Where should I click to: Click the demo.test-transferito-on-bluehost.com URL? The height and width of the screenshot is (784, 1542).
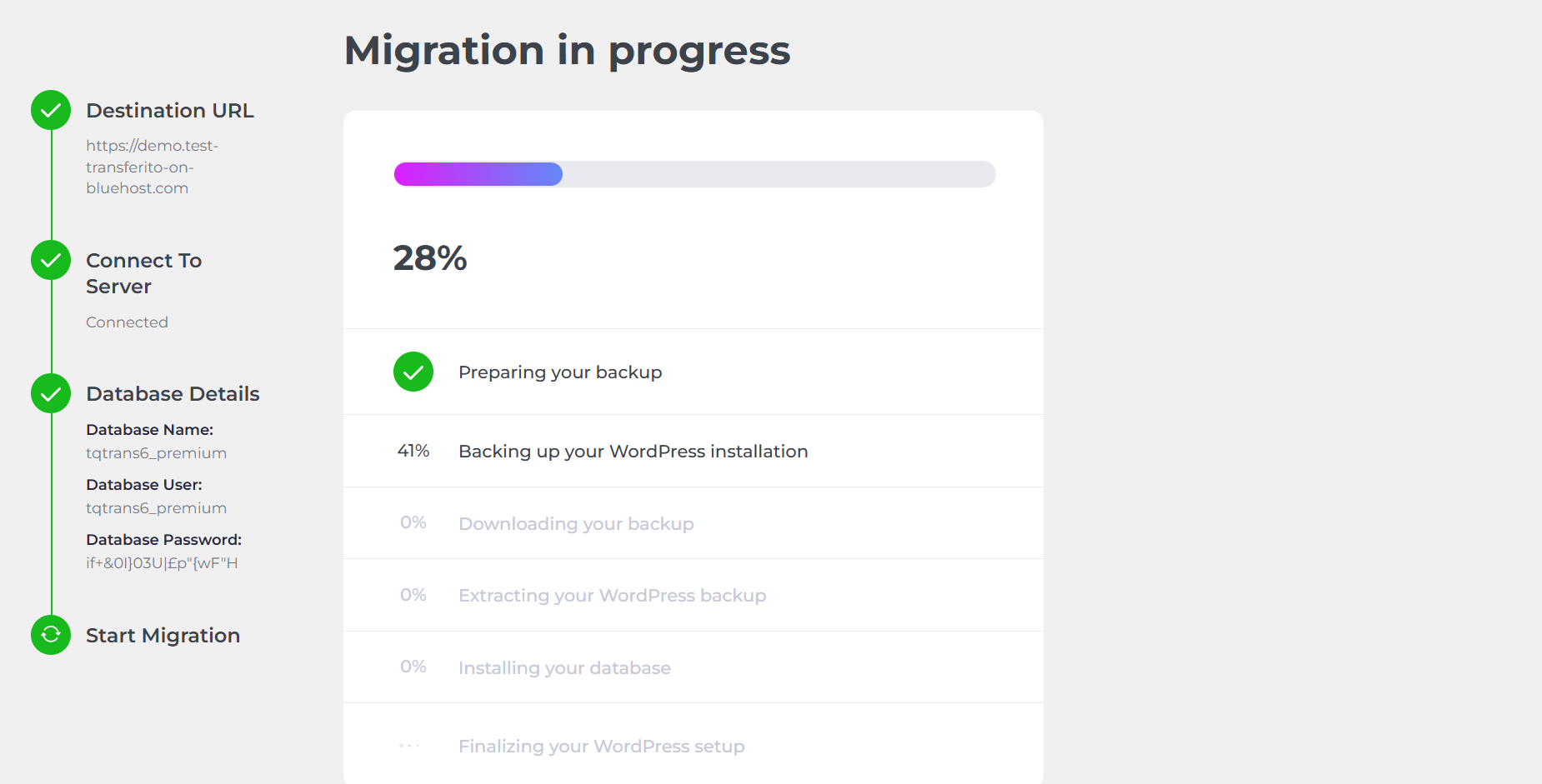pyautogui.click(x=152, y=167)
